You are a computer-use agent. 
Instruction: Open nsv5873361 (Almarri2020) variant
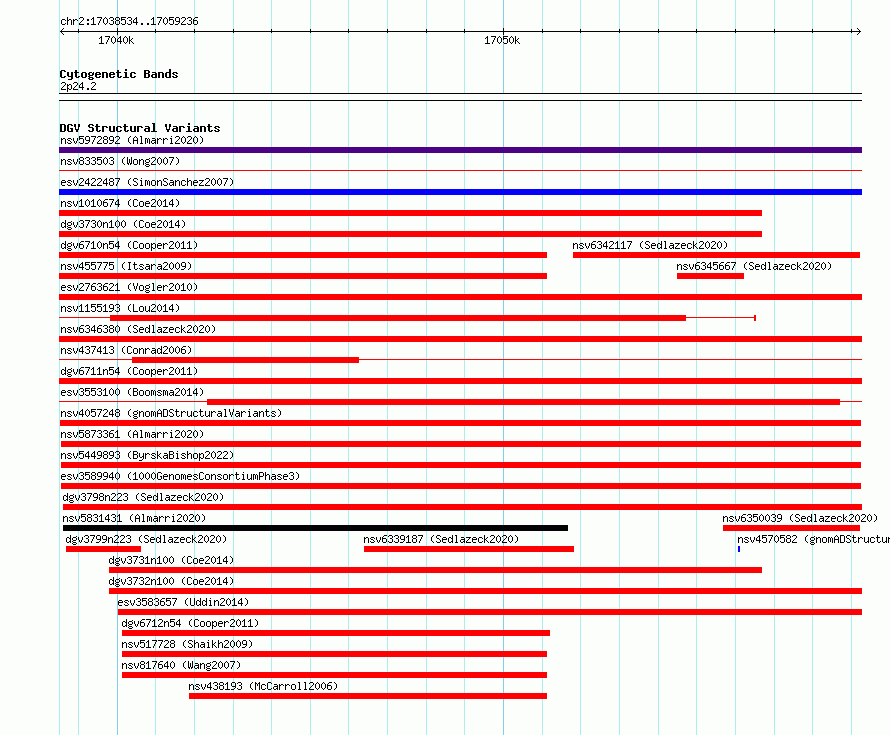[x=132, y=434]
